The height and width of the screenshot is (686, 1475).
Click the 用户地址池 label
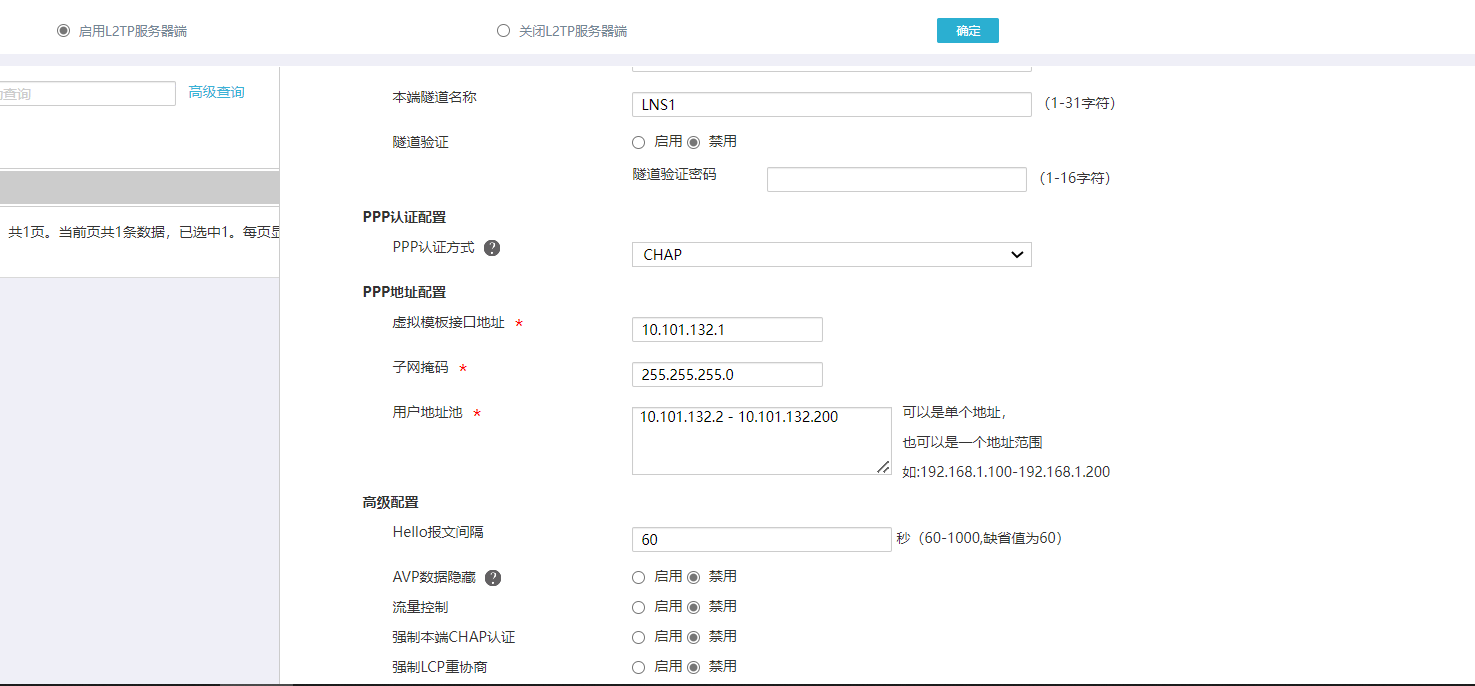[x=427, y=412]
